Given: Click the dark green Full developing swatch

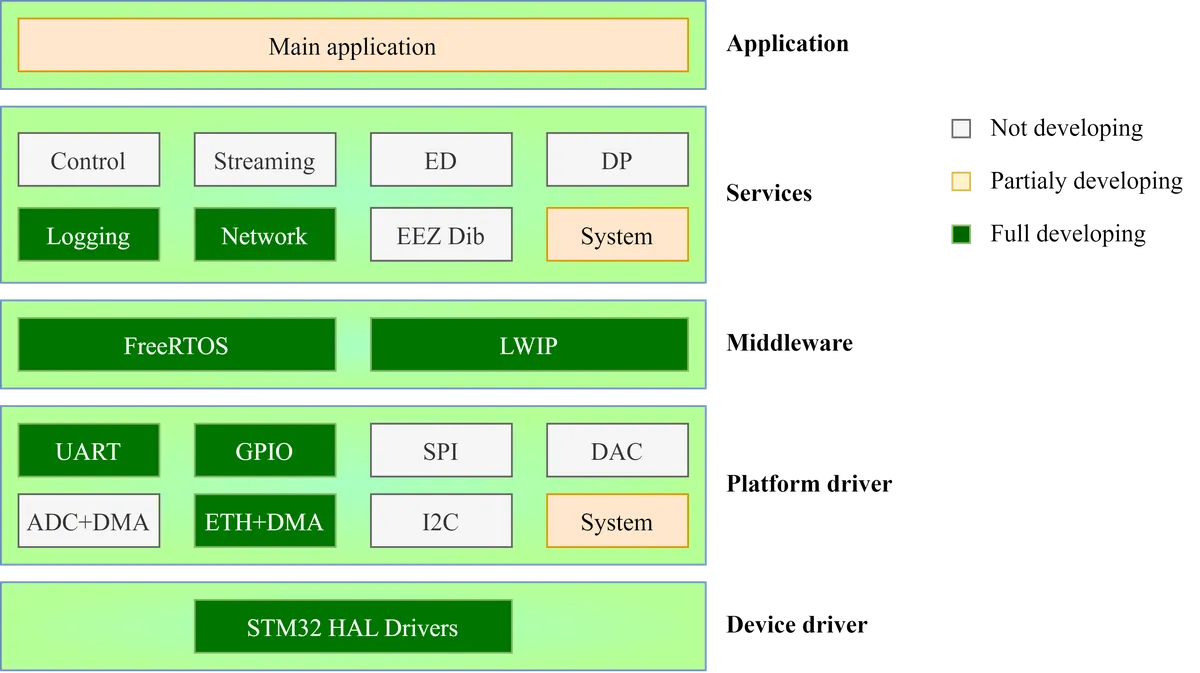Looking at the screenshot, I should tap(961, 235).
